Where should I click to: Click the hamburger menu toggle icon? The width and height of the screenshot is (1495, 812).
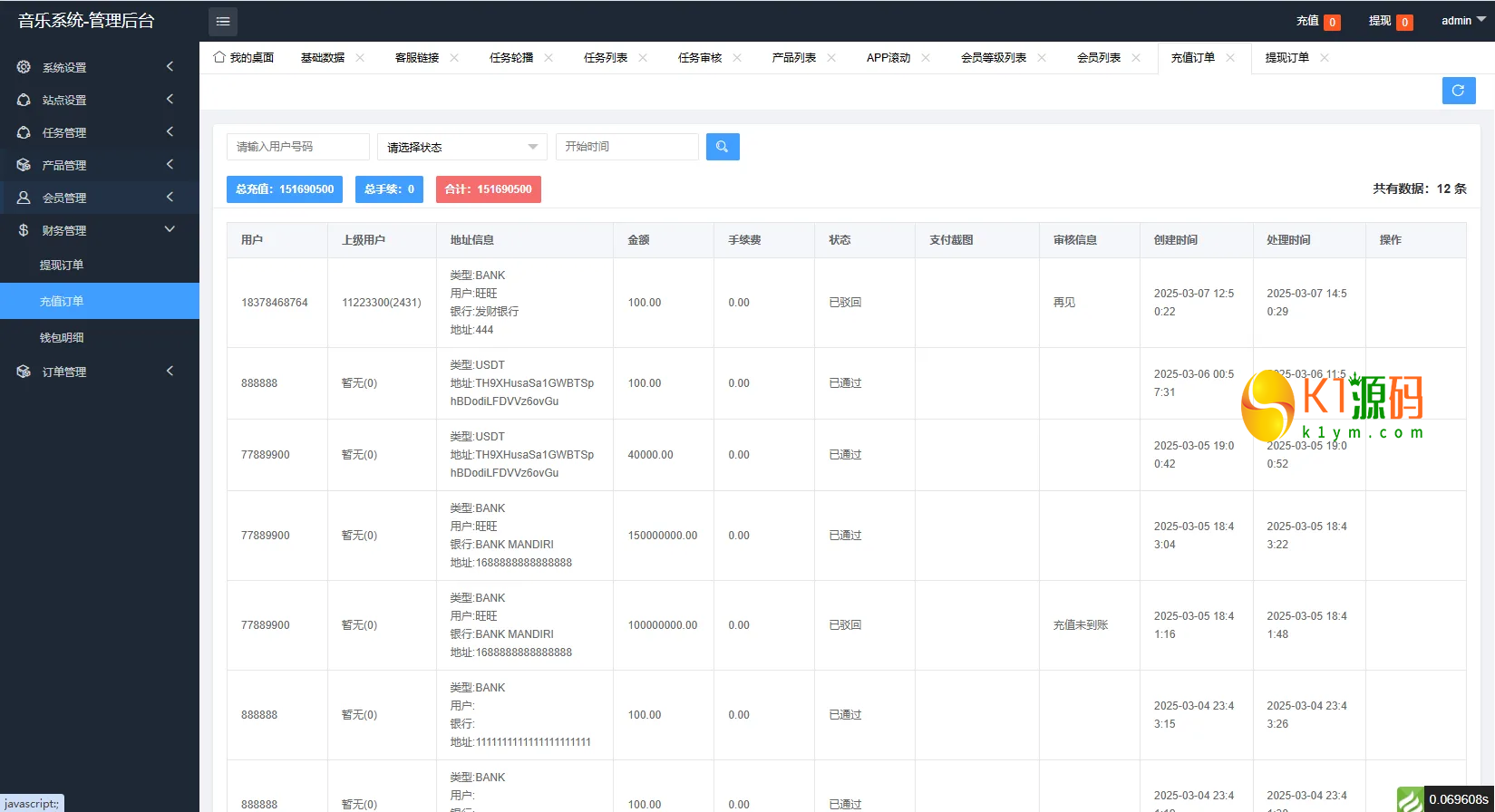pyautogui.click(x=223, y=21)
